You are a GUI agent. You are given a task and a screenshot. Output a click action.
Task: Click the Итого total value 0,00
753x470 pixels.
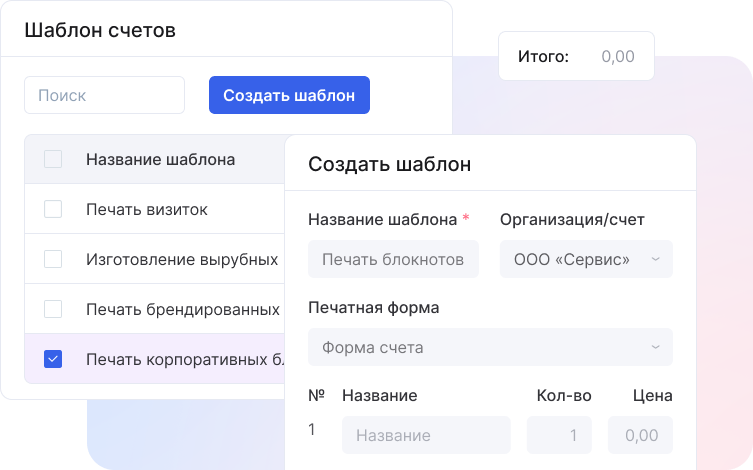click(618, 56)
